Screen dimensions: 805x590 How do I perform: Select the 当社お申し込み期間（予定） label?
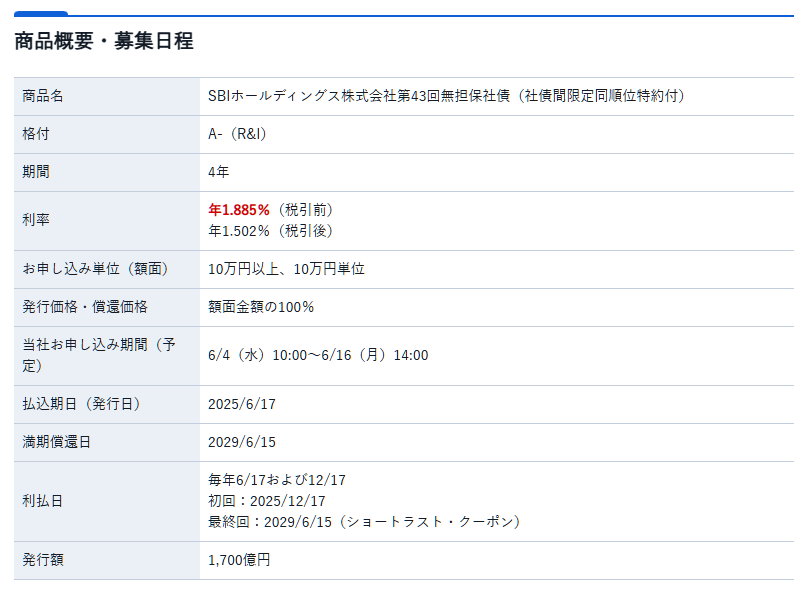pyautogui.click(x=99, y=355)
